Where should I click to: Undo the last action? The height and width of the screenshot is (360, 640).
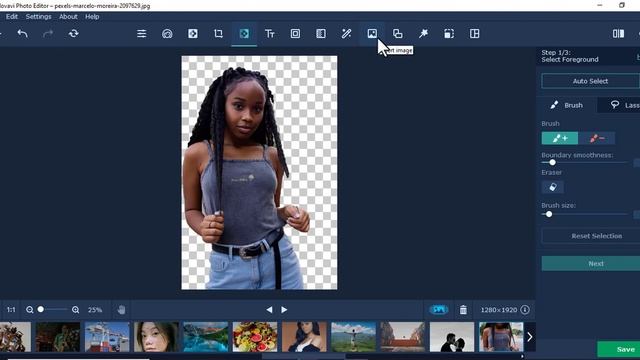point(22,33)
